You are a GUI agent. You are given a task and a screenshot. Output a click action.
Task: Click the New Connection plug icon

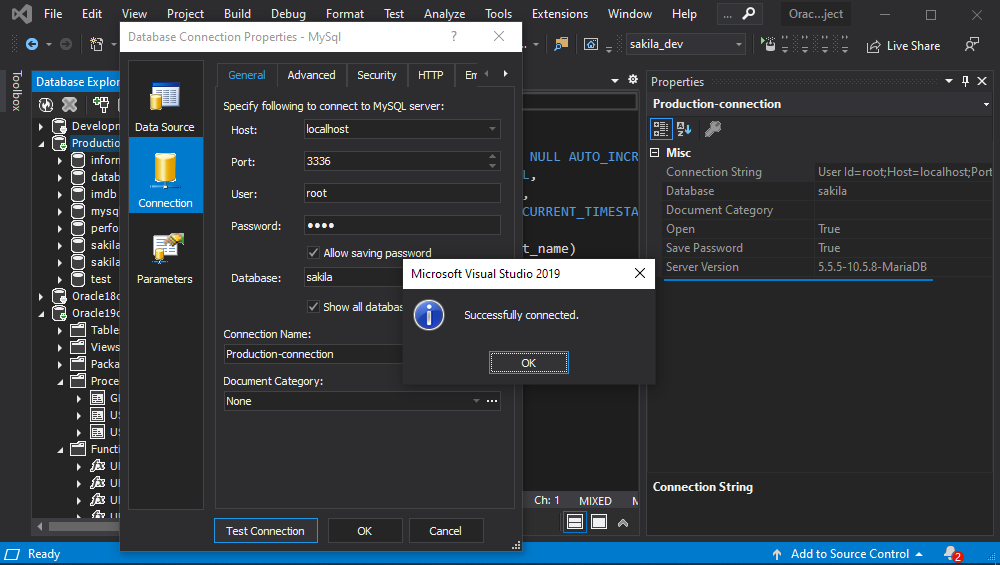(x=101, y=105)
